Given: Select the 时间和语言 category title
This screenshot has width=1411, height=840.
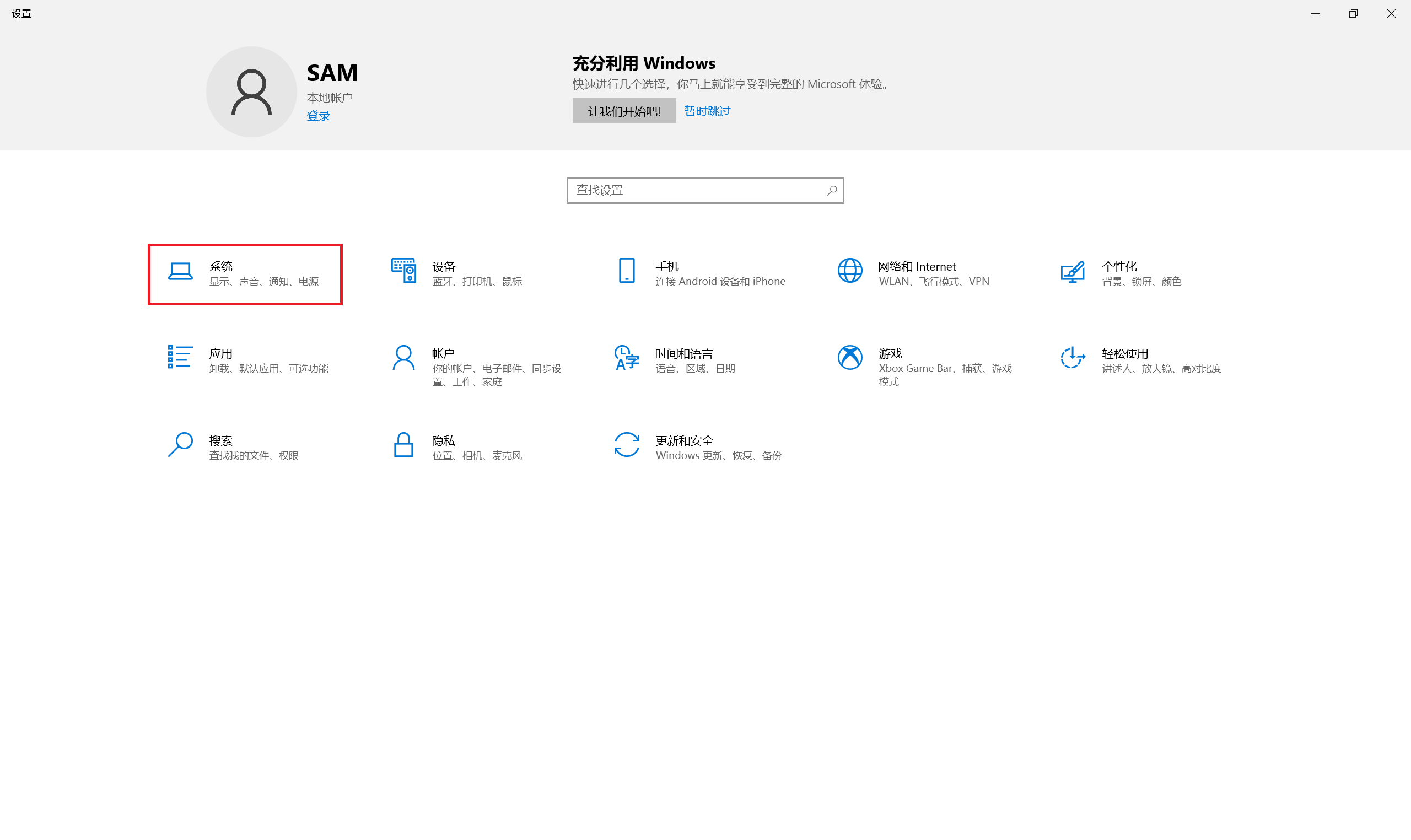Looking at the screenshot, I should tap(683, 354).
